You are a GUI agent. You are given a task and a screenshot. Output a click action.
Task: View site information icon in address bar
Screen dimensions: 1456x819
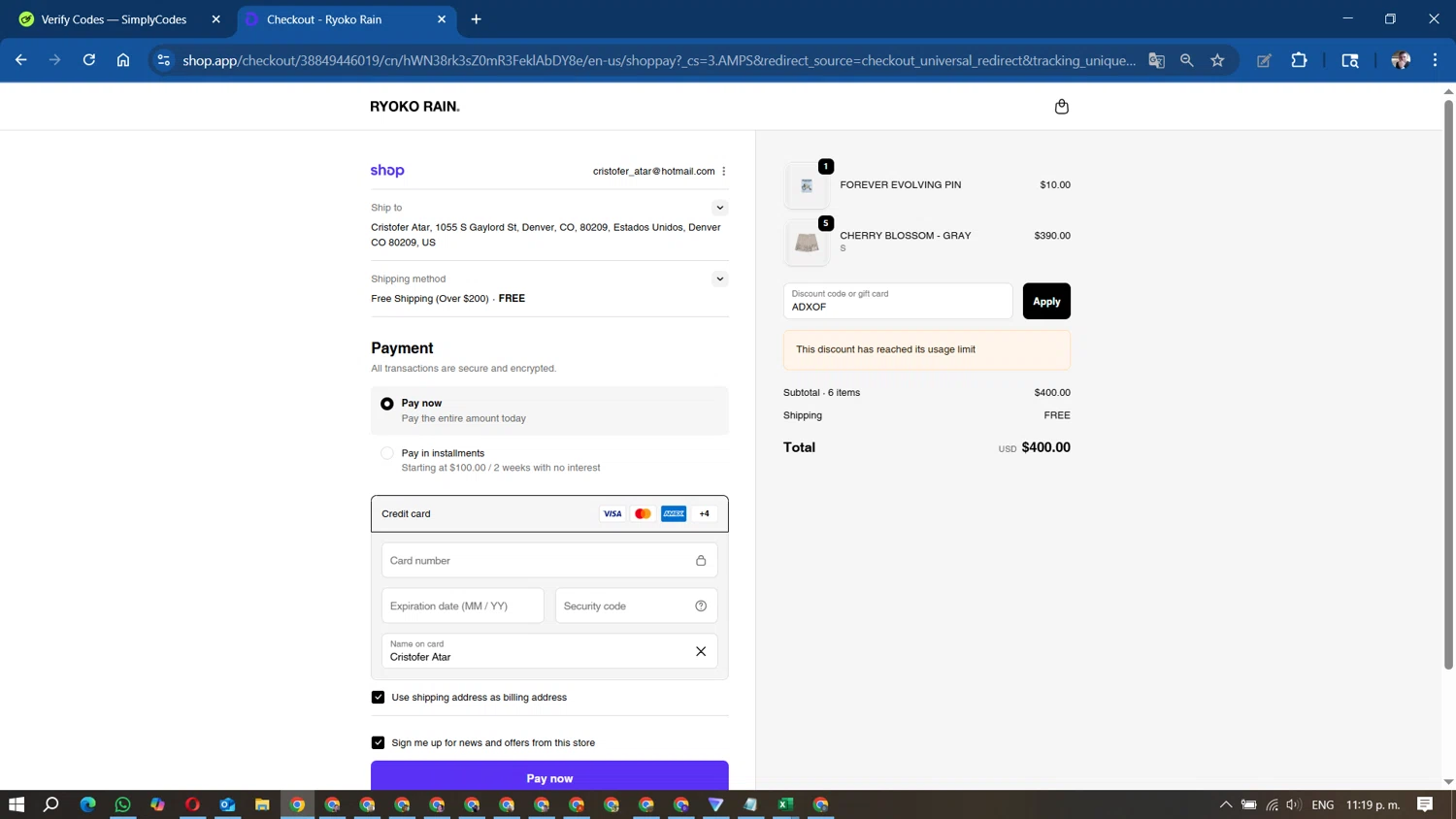163,60
